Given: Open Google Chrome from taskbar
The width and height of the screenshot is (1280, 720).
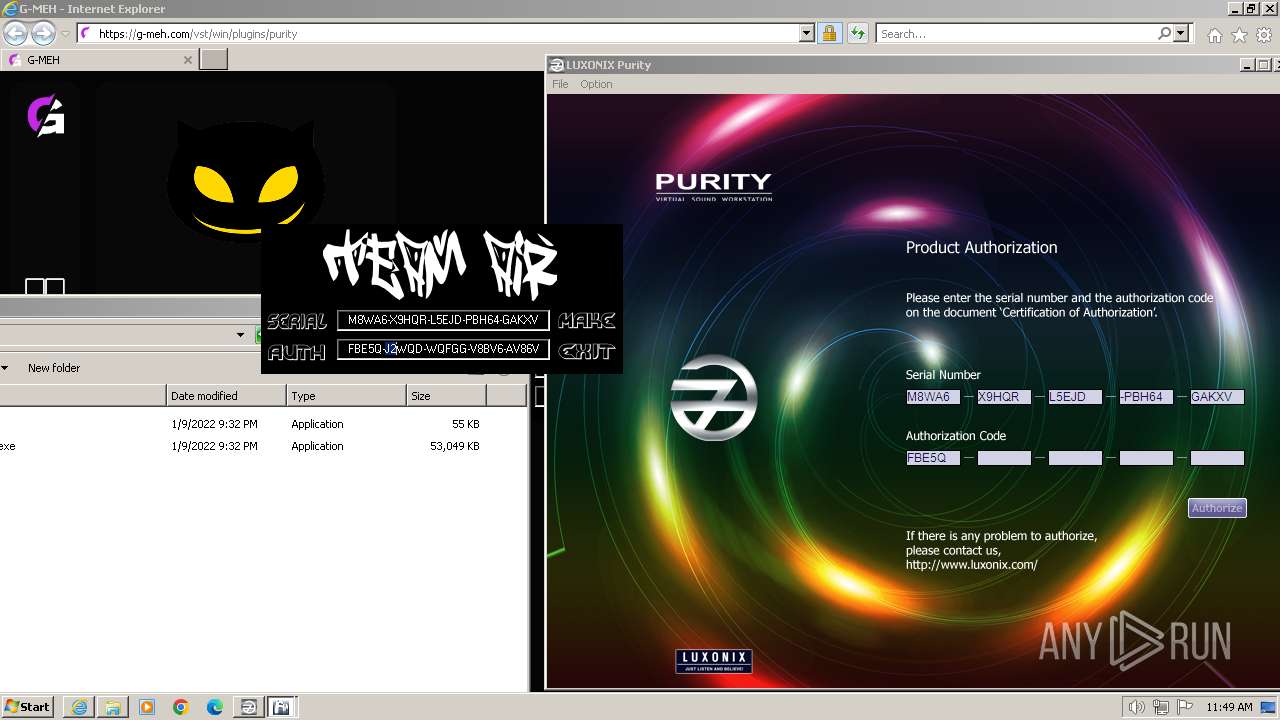Looking at the screenshot, I should [181, 707].
